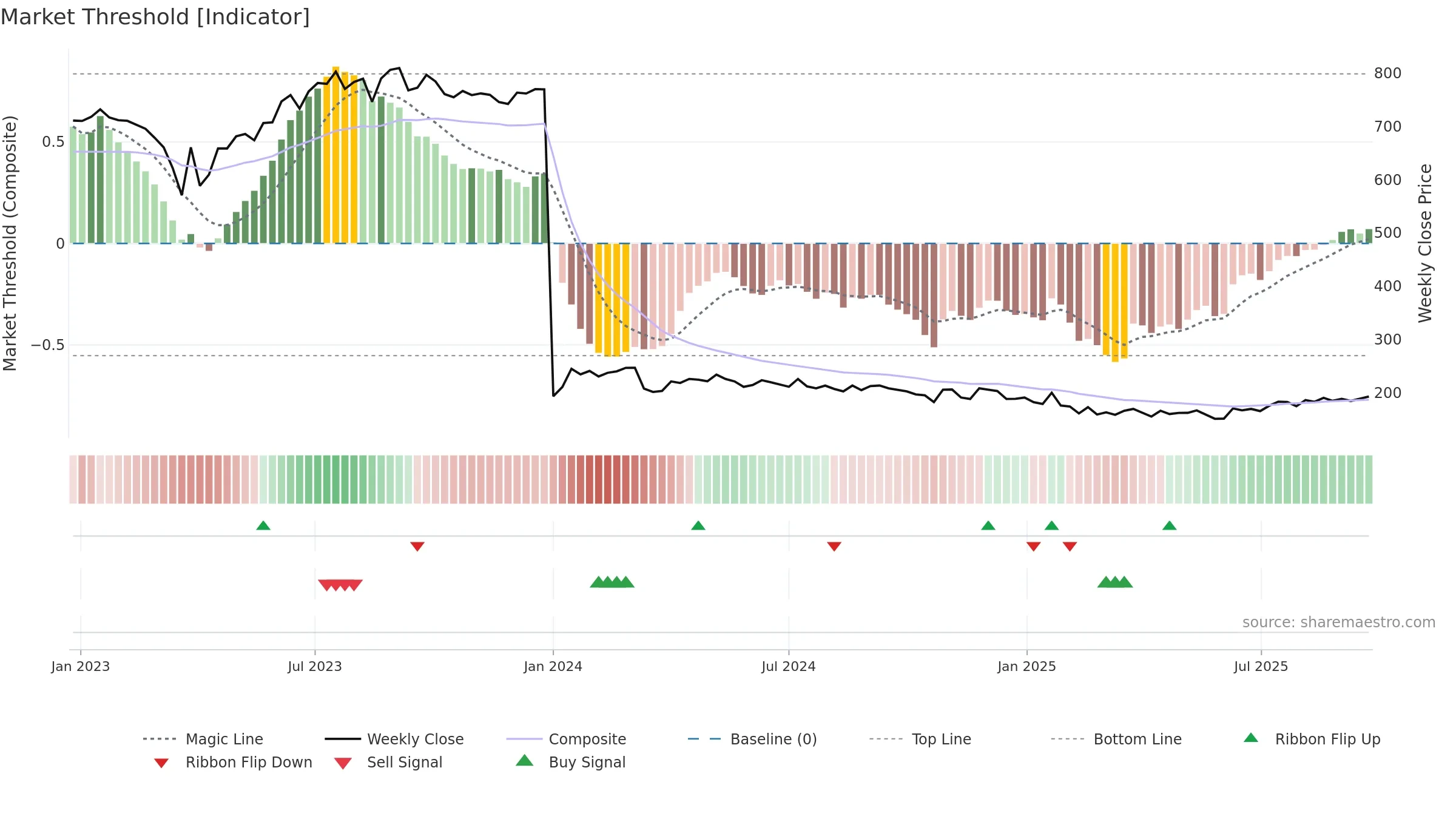
Task: Click the dark green ribbon segment near Jul 2023
Action: click(340, 479)
